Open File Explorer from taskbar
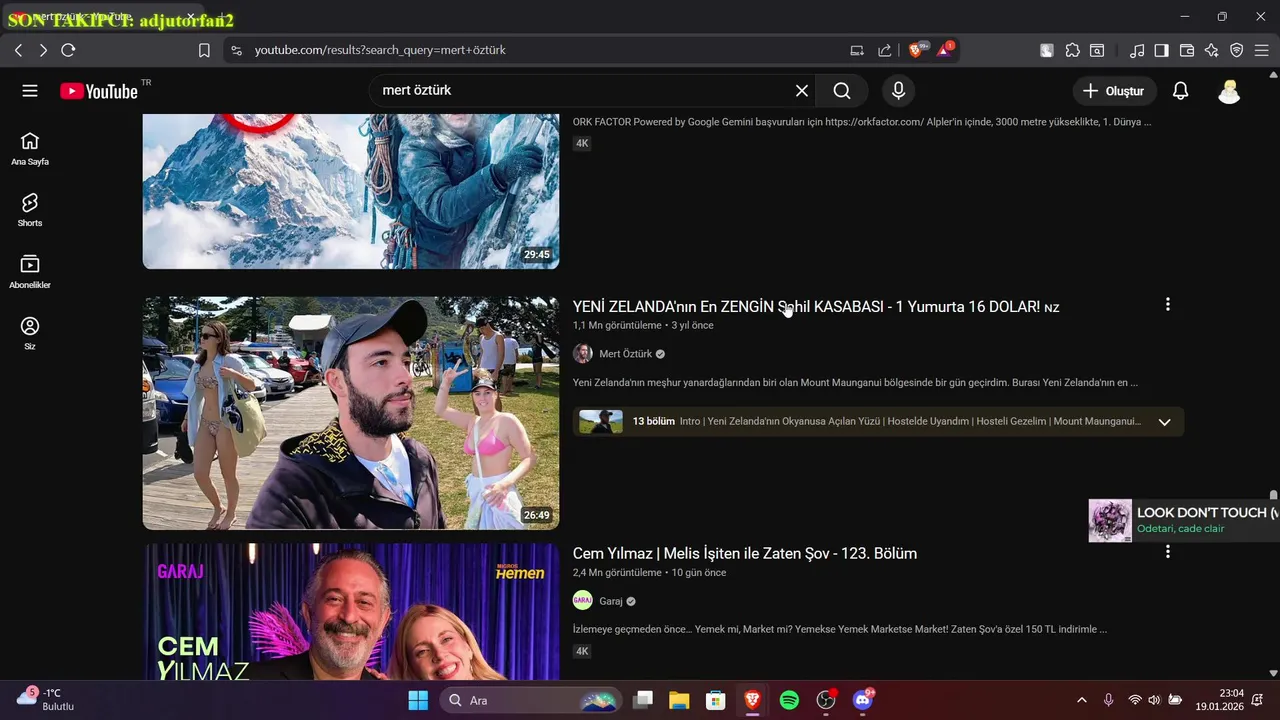 tap(679, 700)
